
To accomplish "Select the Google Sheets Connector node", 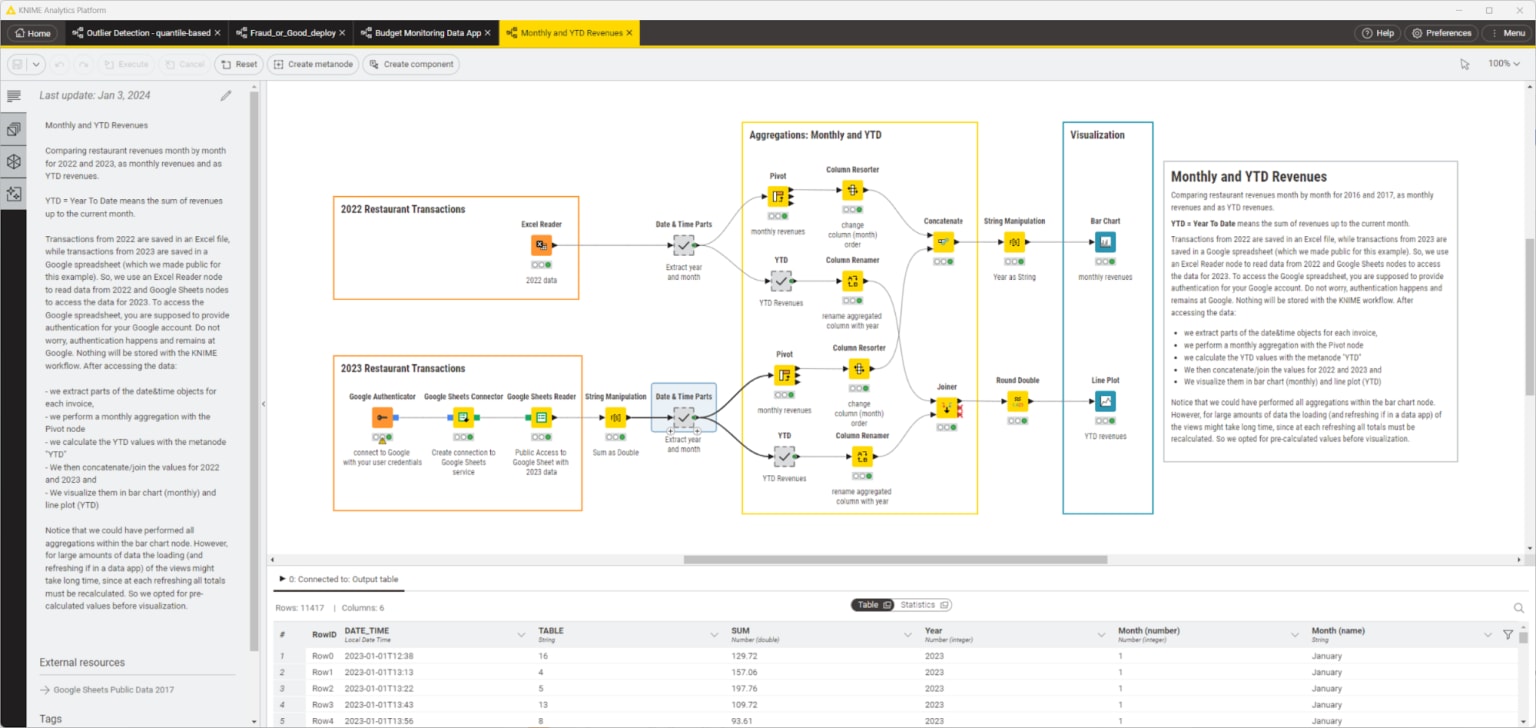I will point(463,418).
